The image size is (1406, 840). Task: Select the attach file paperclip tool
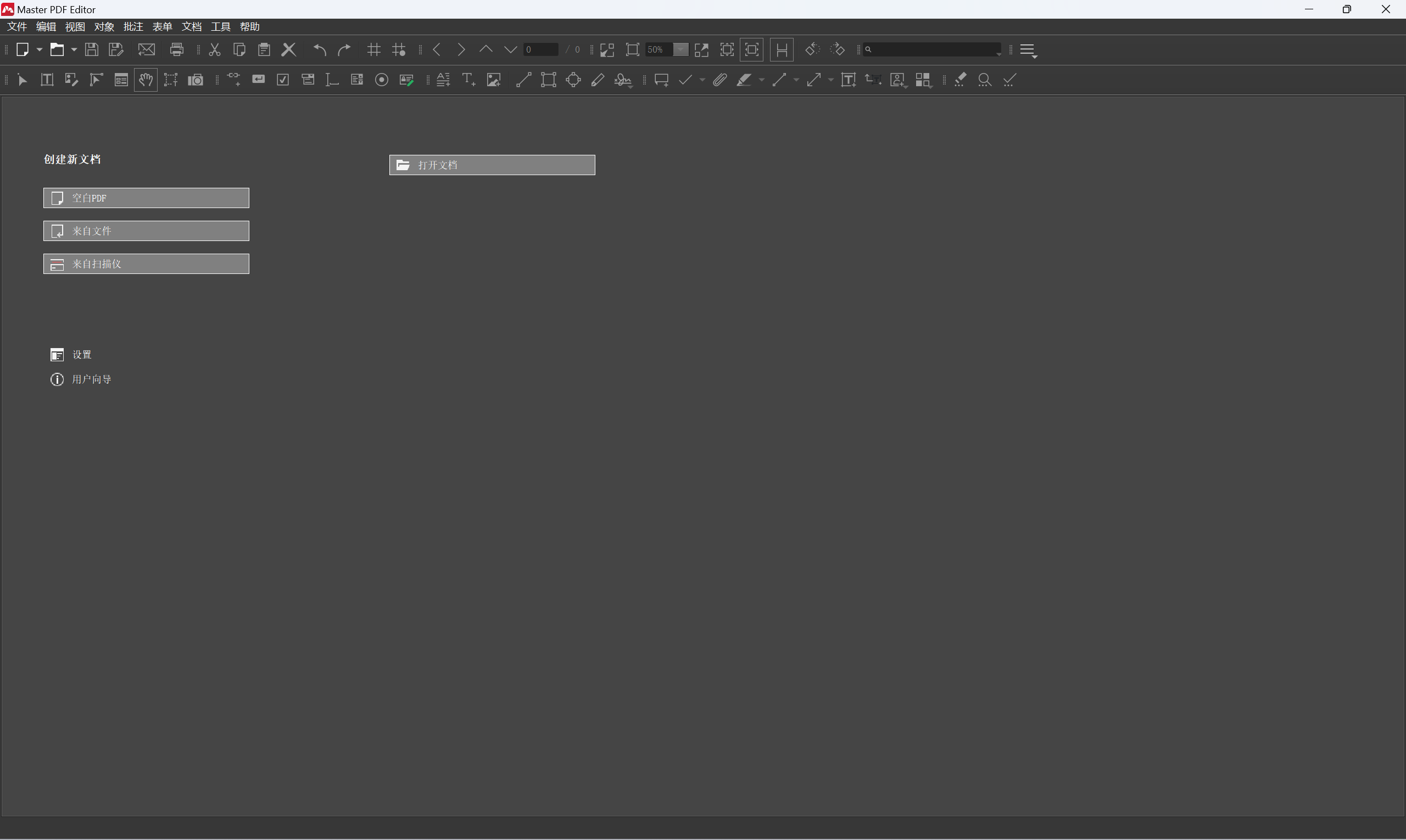719,80
